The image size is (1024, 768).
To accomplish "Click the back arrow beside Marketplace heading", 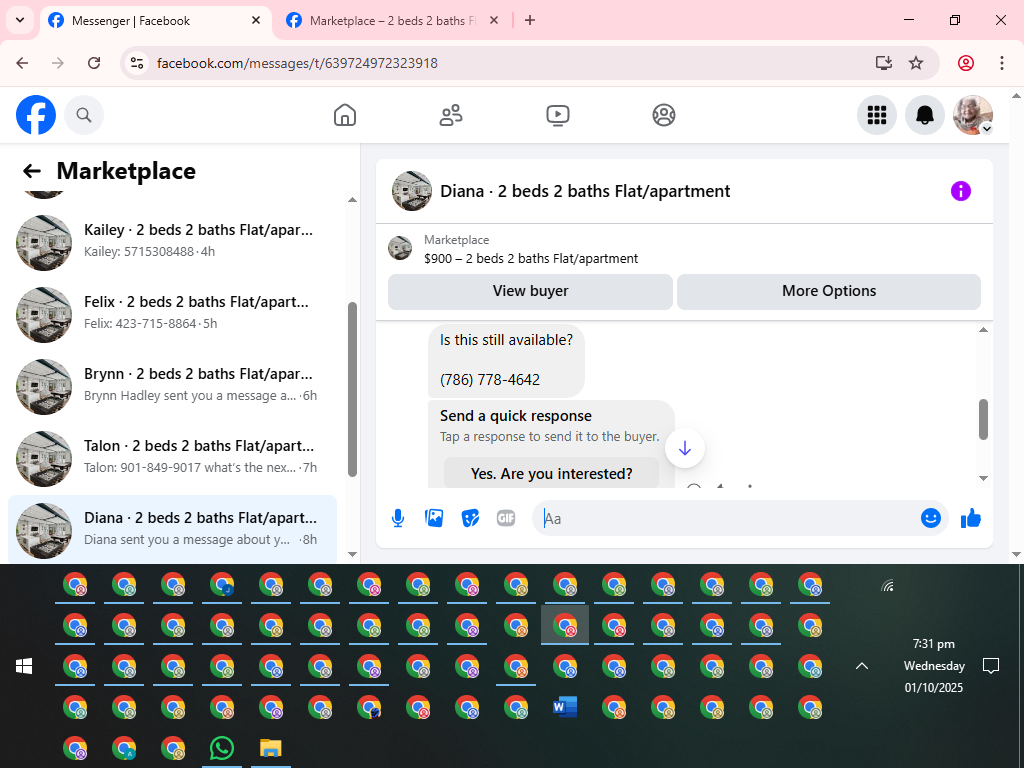I will pyautogui.click(x=32, y=171).
